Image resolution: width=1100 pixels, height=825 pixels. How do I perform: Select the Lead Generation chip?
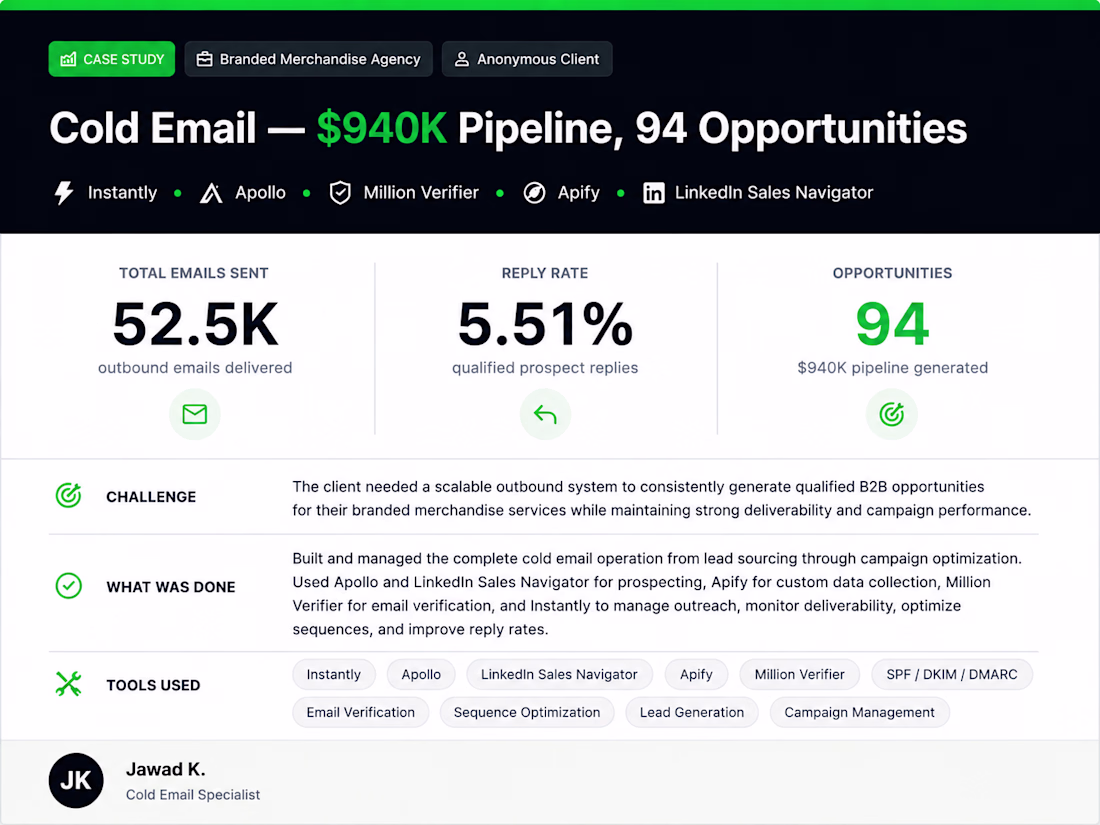pos(692,712)
